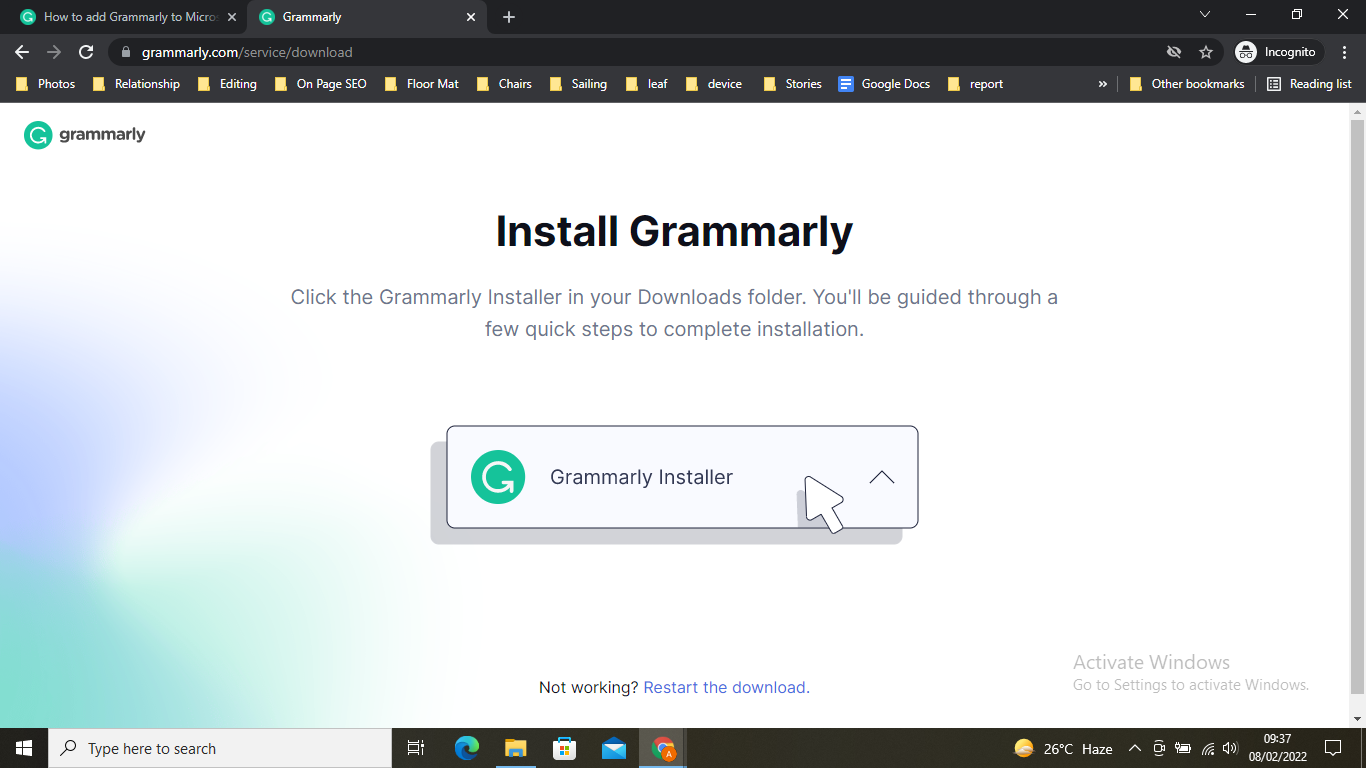Open the Google Docs bookmark
Image resolution: width=1366 pixels, height=768 pixels.
click(885, 84)
